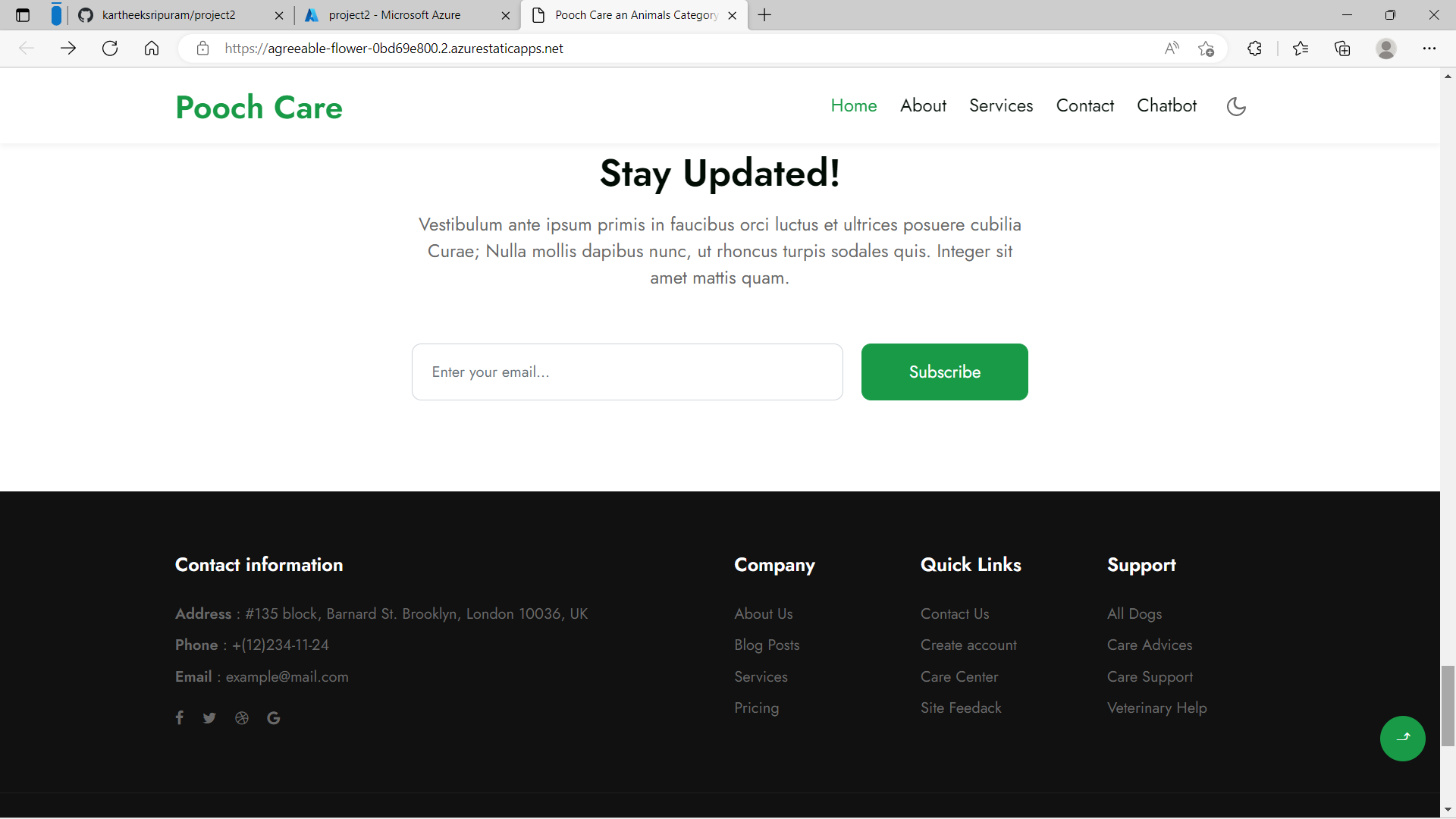Click the Google icon in footer
Image resolution: width=1456 pixels, height=819 pixels.
[274, 718]
